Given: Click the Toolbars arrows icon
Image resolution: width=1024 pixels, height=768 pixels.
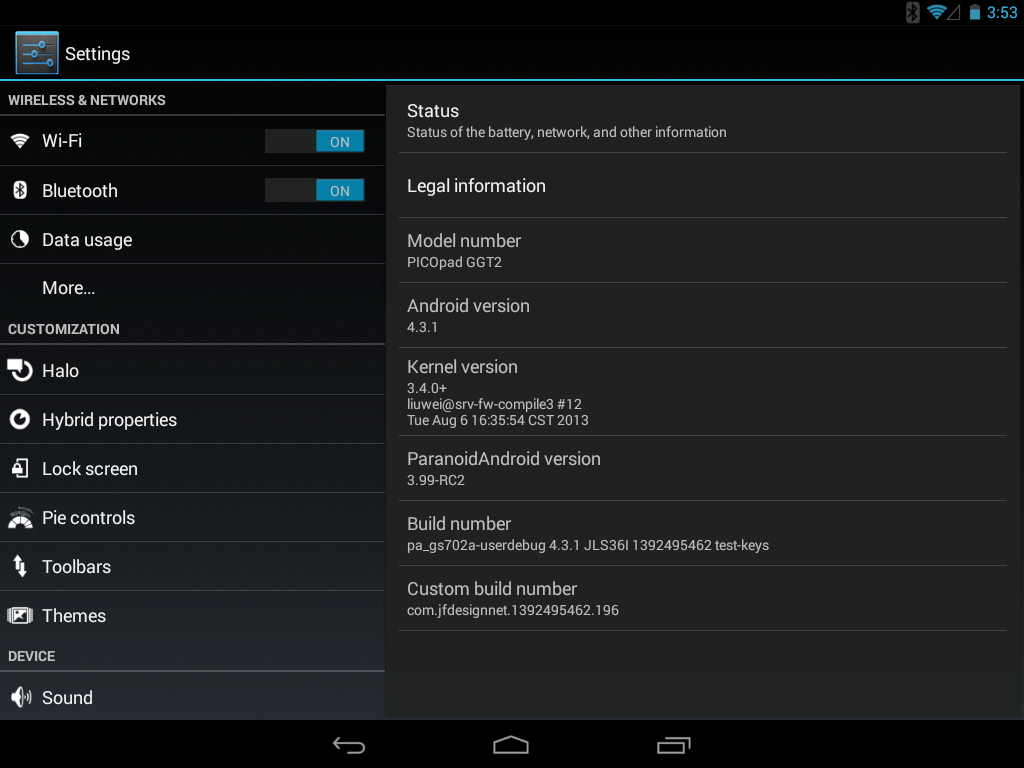Looking at the screenshot, I should coord(20,566).
